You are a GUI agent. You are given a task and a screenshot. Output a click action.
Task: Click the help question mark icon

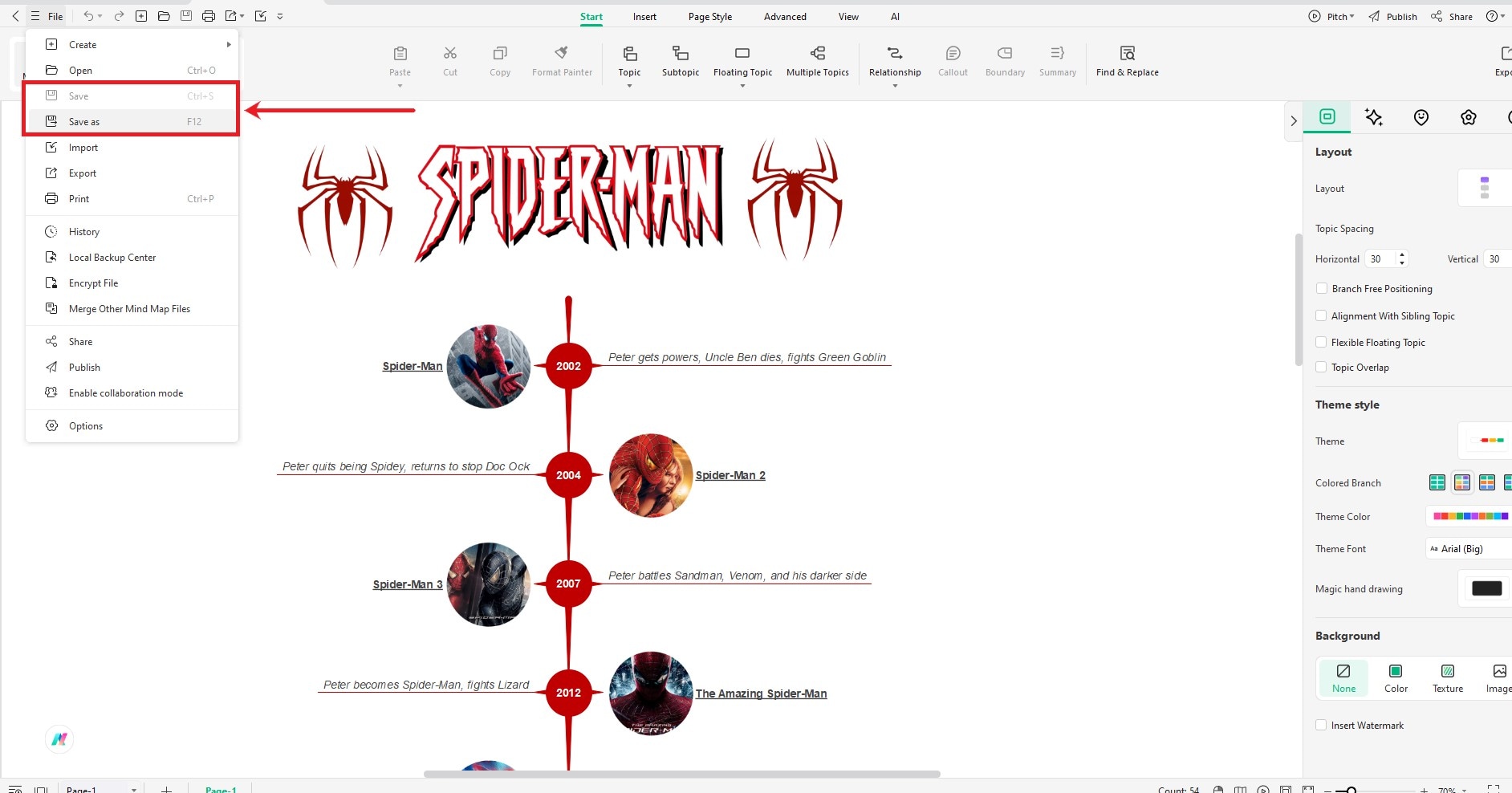pyautogui.click(x=1492, y=16)
